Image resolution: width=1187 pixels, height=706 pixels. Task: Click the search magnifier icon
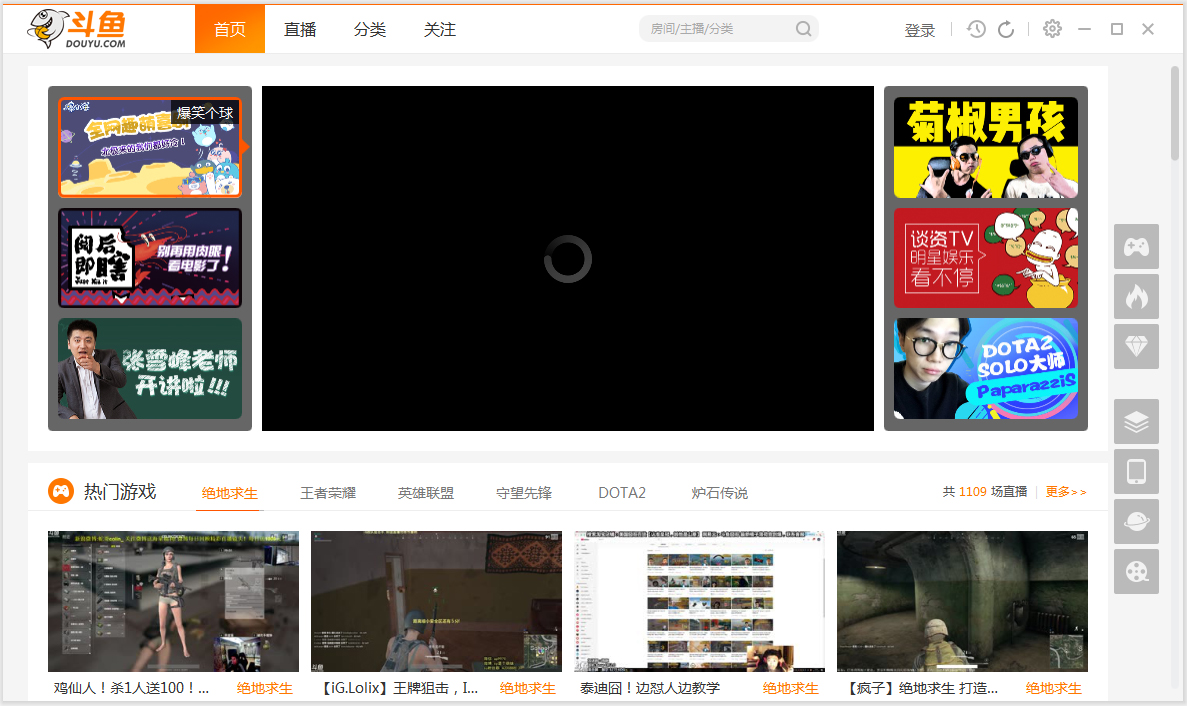[803, 29]
